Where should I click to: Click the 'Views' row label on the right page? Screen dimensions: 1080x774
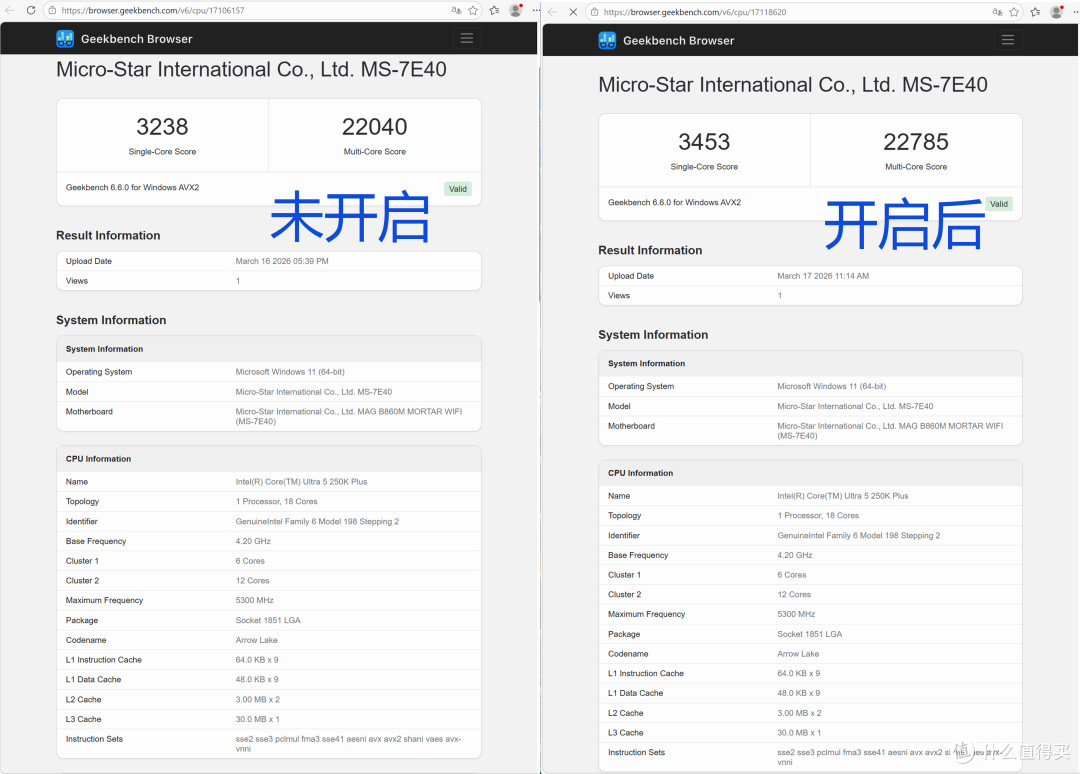(619, 295)
